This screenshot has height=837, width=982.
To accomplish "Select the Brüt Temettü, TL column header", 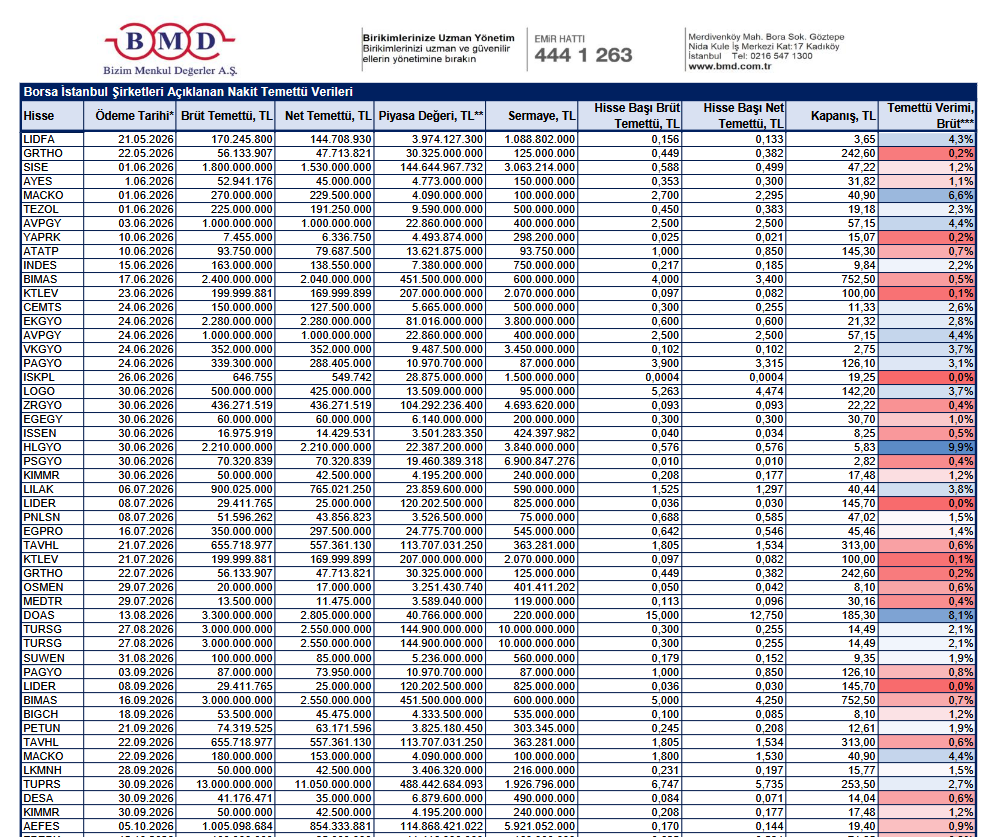I will 226,116.
